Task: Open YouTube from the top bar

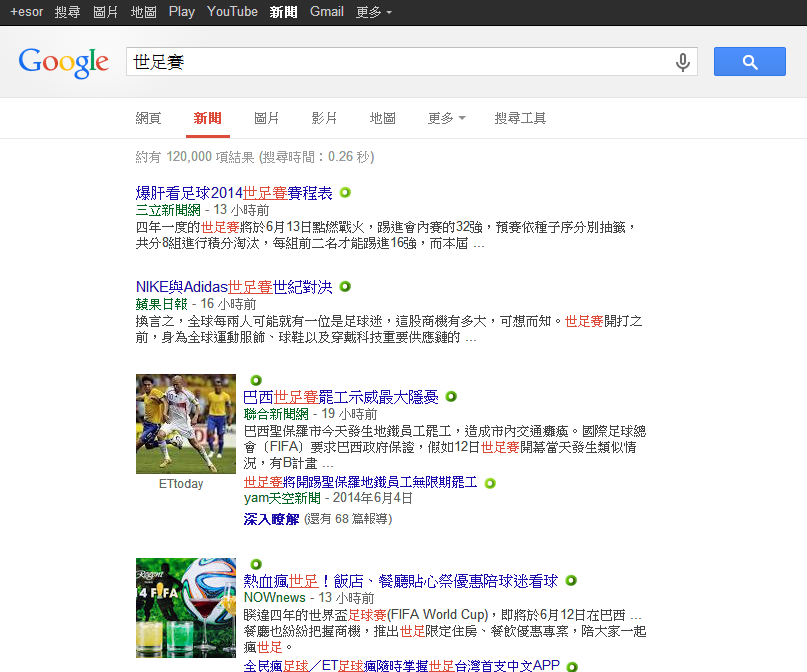Action: (232, 12)
